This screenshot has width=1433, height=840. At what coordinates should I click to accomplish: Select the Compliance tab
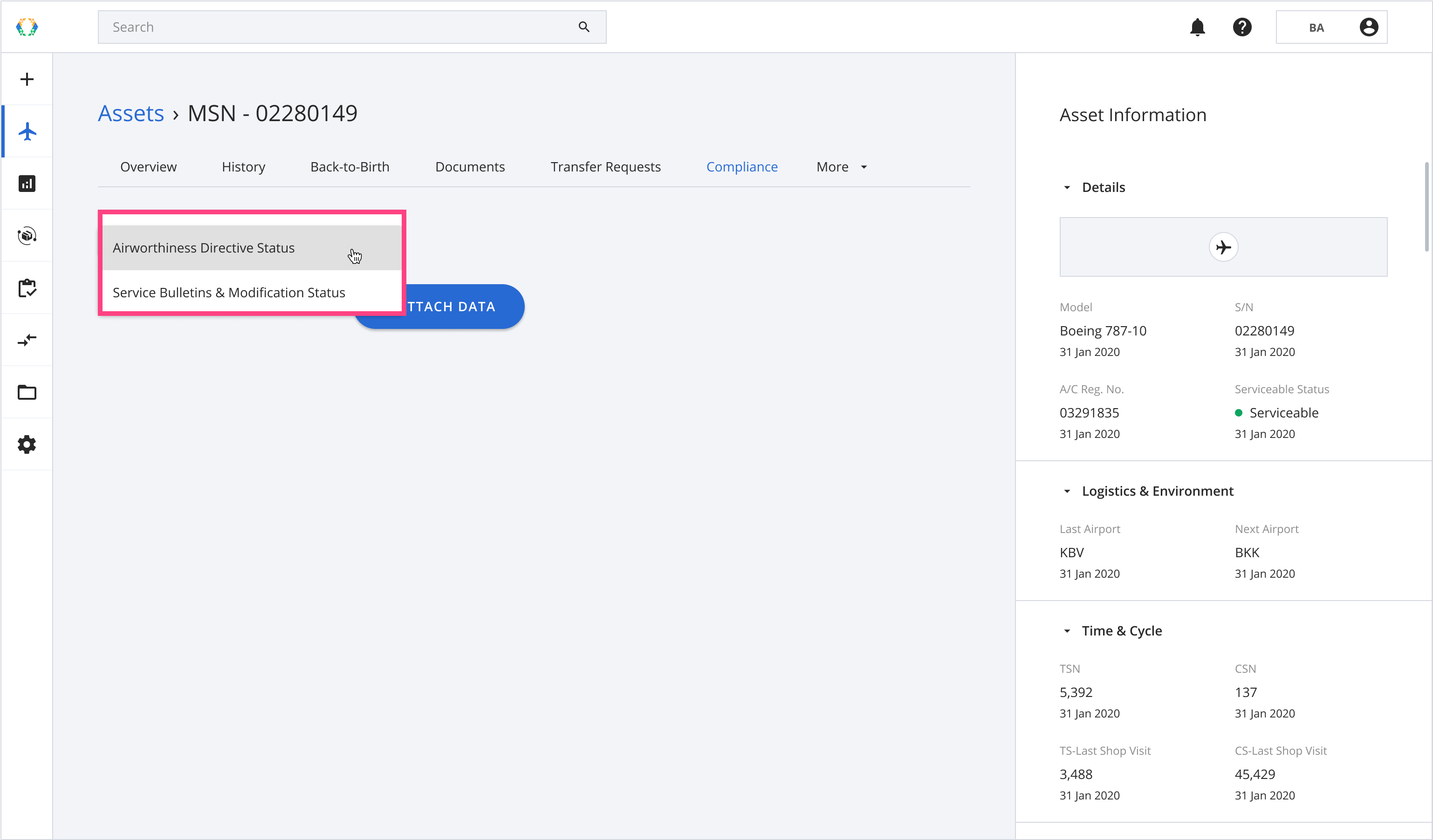coord(741,166)
